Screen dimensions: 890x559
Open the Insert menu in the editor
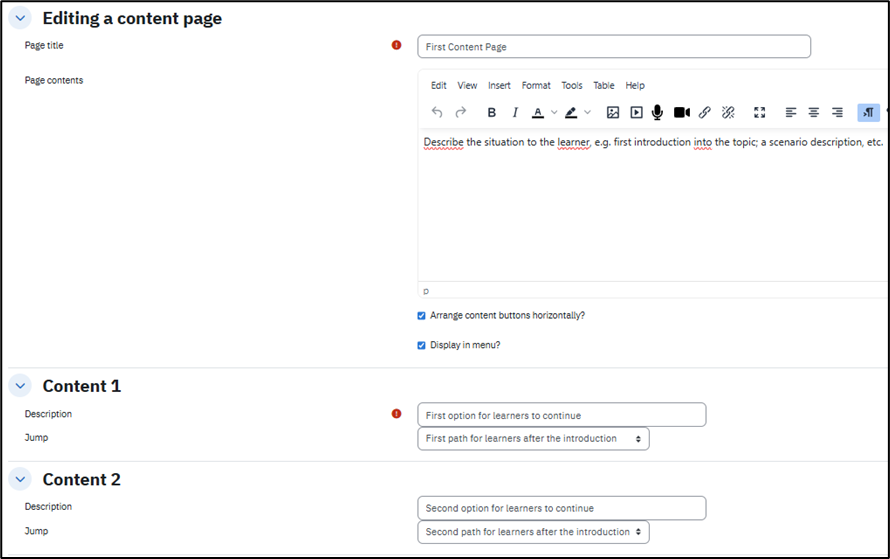coord(499,86)
